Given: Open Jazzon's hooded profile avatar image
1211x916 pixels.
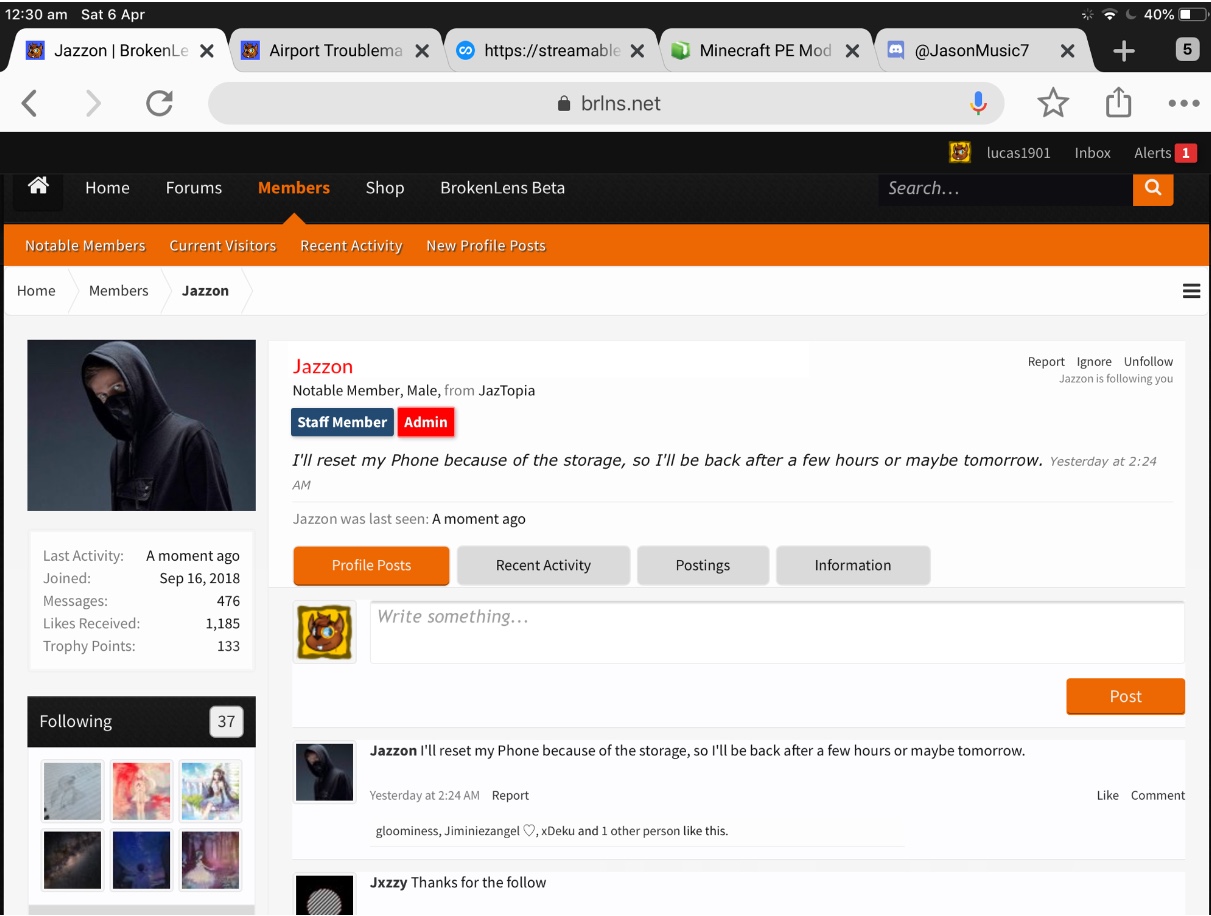Looking at the screenshot, I should [141, 425].
